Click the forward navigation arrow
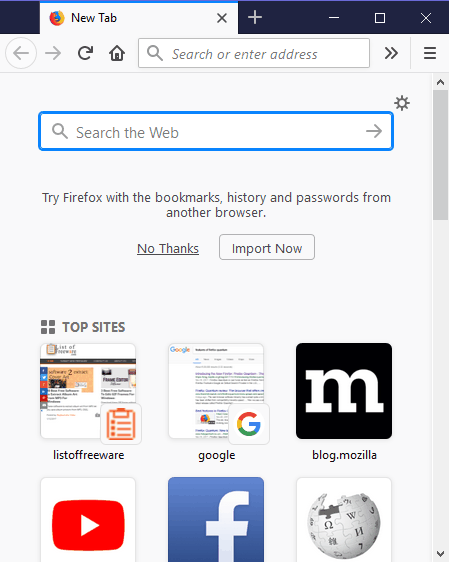The width and height of the screenshot is (449, 562). (53, 53)
